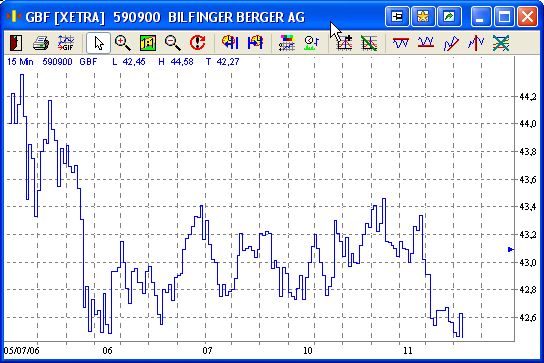Click the '07' date axis label
This screenshot has height=363, width=544.
click(207, 350)
